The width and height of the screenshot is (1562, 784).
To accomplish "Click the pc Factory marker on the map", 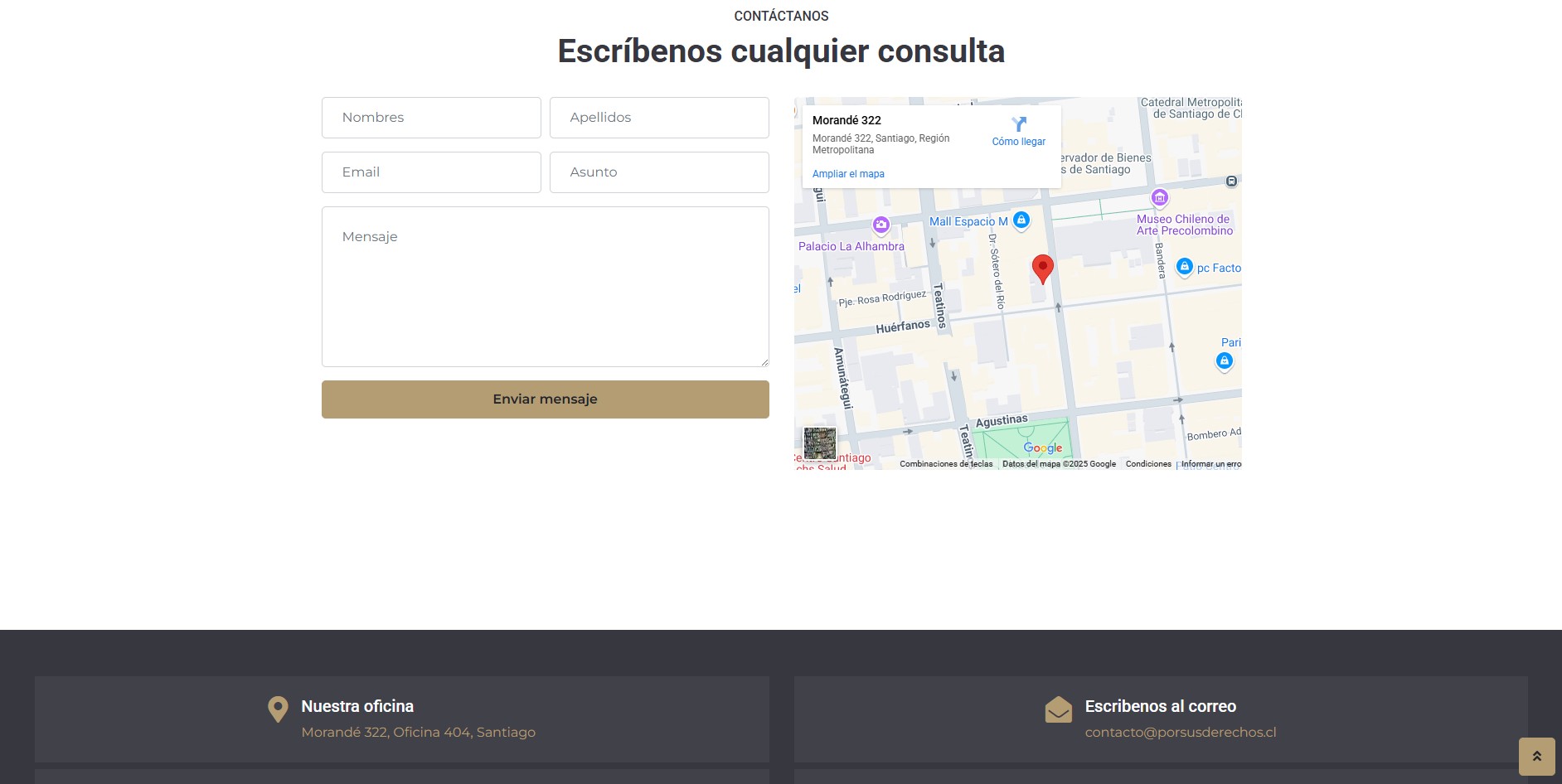I will tap(1184, 266).
